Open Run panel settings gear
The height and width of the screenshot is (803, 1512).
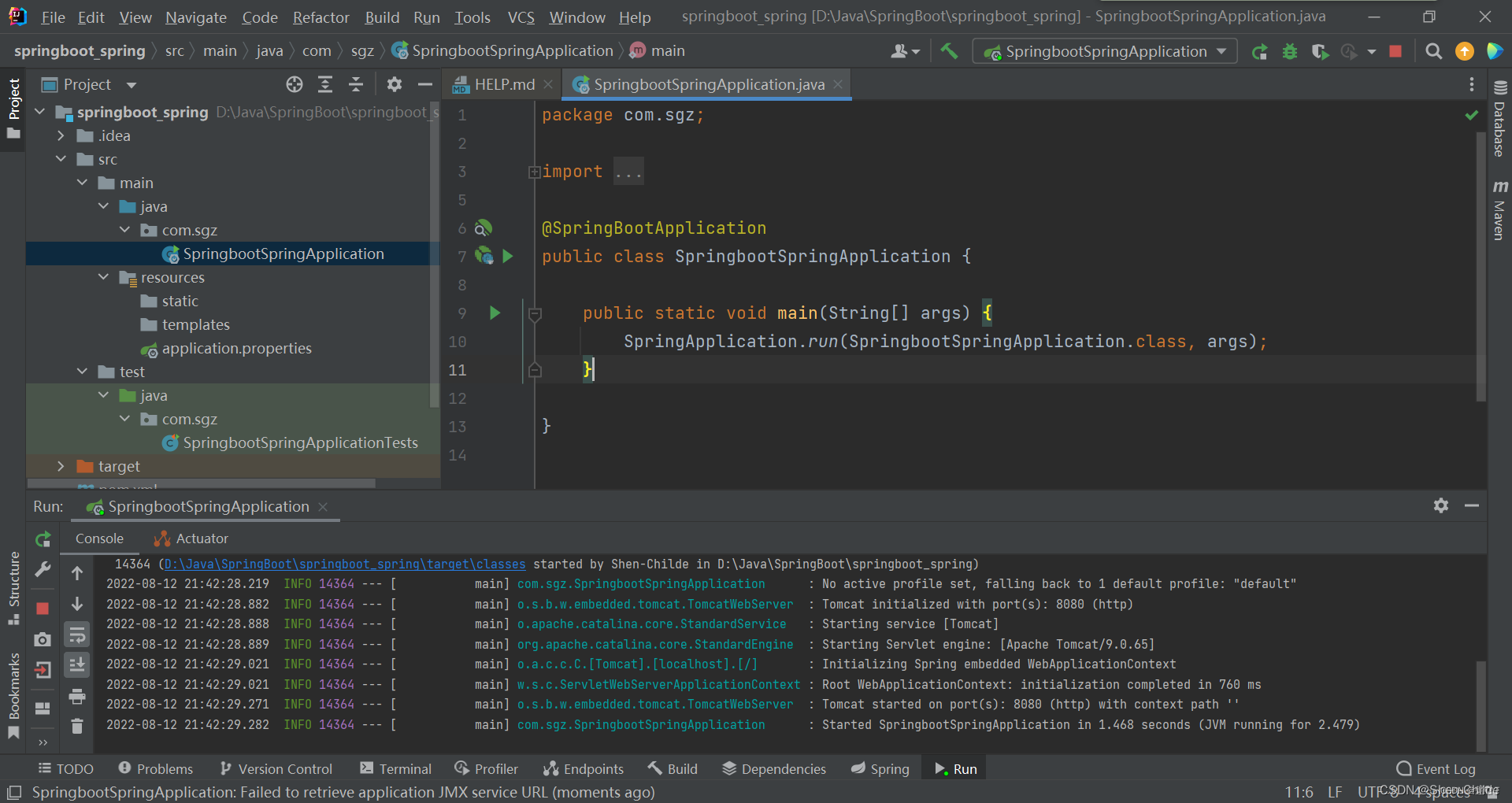(x=1441, y=505)
